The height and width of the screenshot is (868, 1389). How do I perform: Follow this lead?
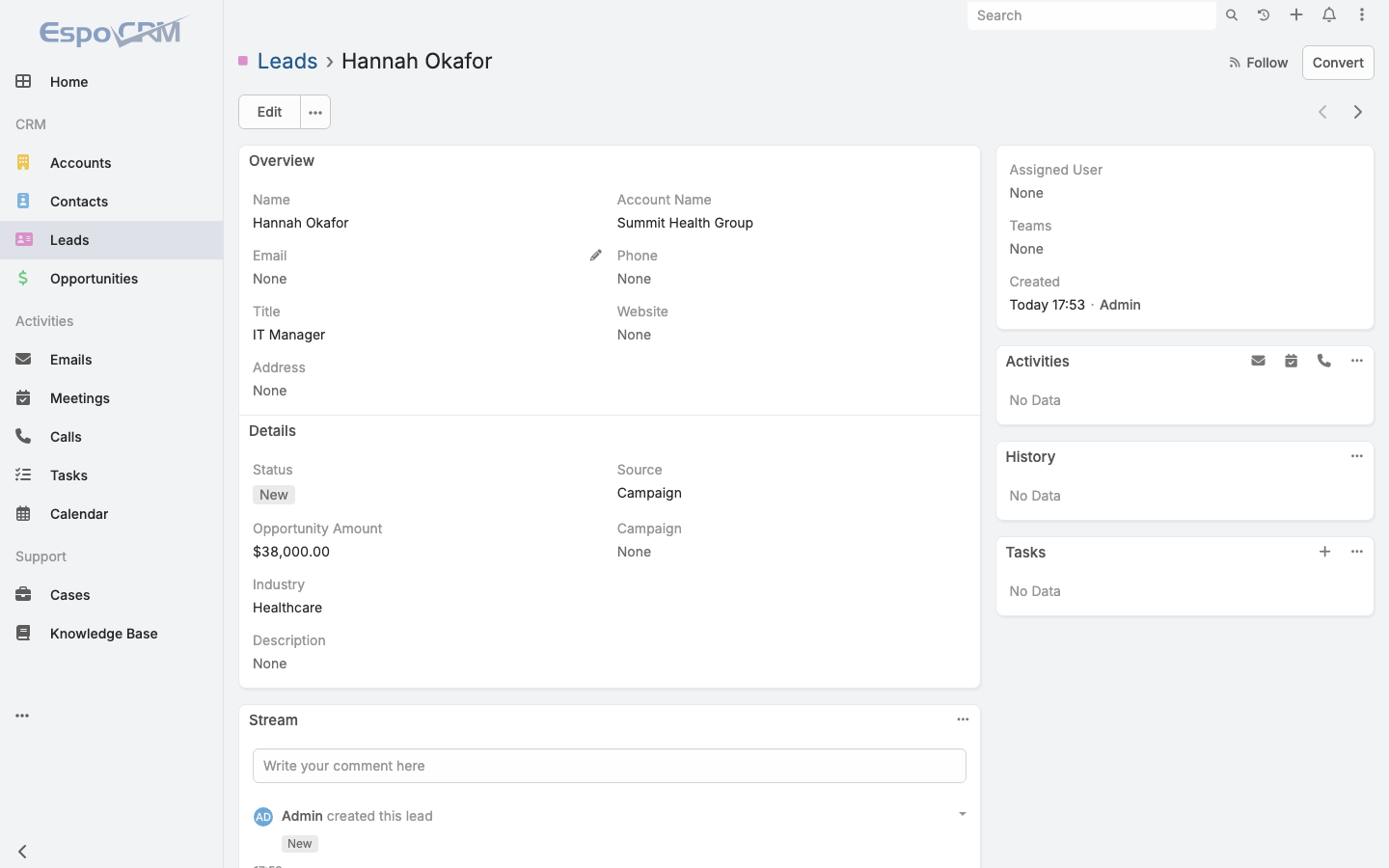tap(1258, 63)
